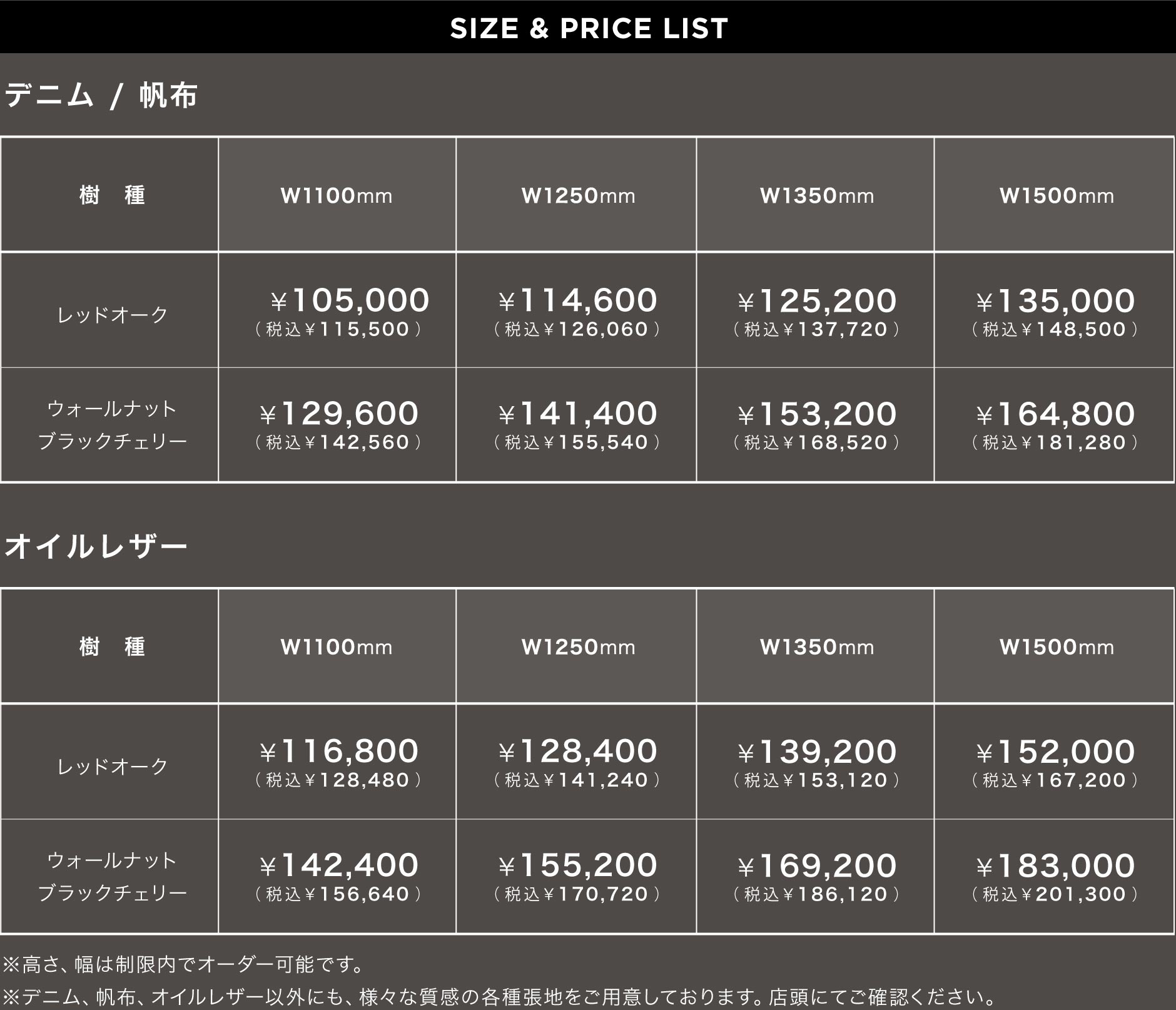Select the ¥164,800 price cell

coord(1055,425)
